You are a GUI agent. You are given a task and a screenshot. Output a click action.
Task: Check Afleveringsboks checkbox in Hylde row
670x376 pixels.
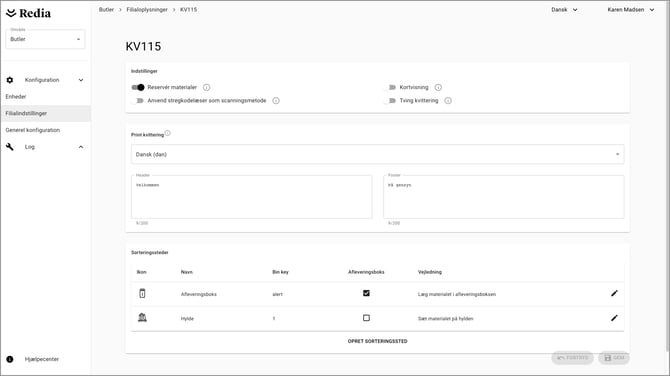[366, 318]
